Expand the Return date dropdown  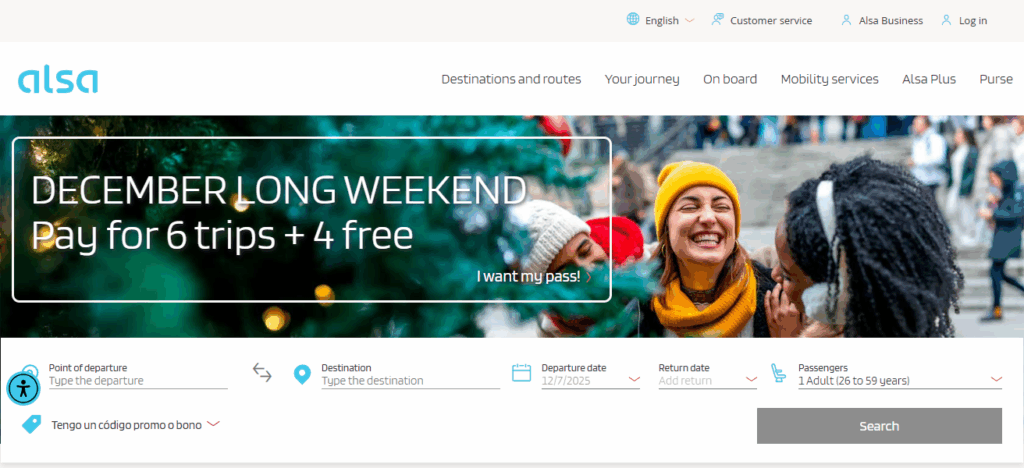pos(707,381)
